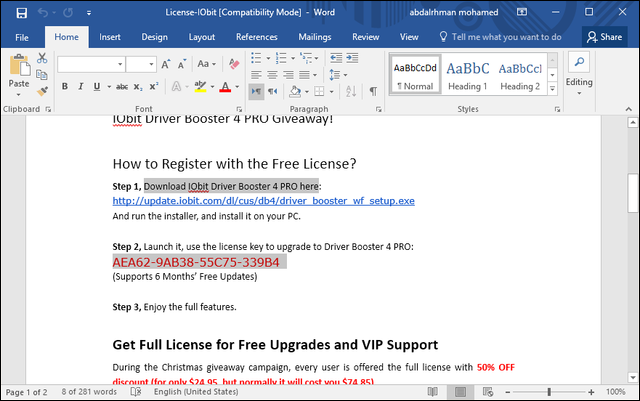Switch to the Design tab
Screen dimensions: 640x401
pos(154,37)
